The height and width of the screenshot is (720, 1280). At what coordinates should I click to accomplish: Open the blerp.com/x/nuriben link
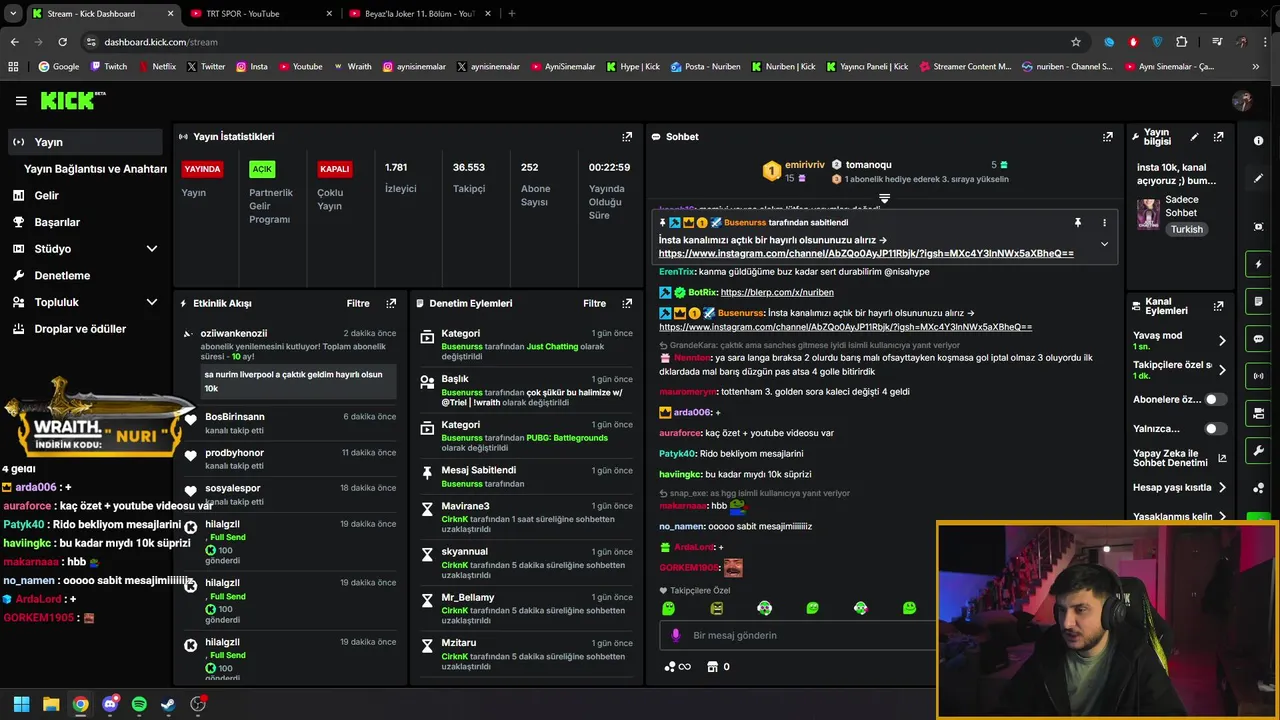pyautogui.click(x=777, y=293)
